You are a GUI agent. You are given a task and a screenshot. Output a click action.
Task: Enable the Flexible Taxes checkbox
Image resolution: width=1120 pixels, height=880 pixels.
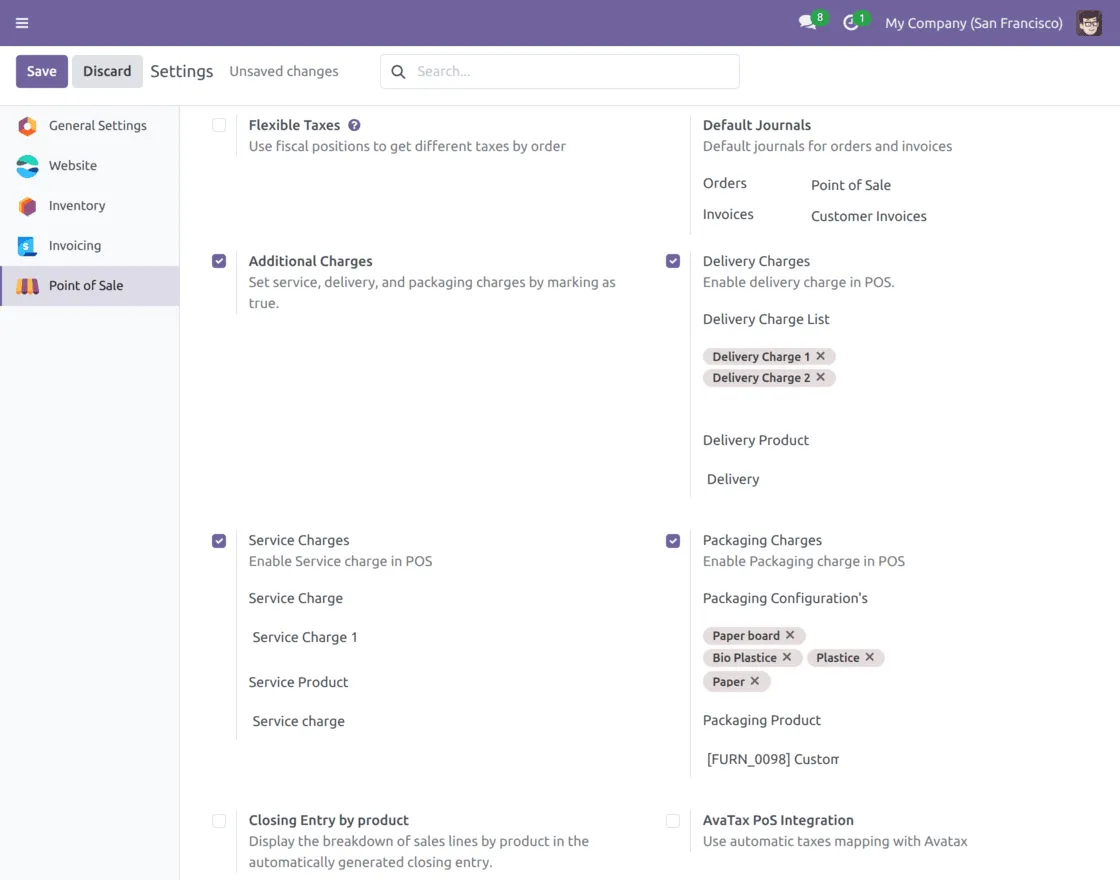pos(219,125)
